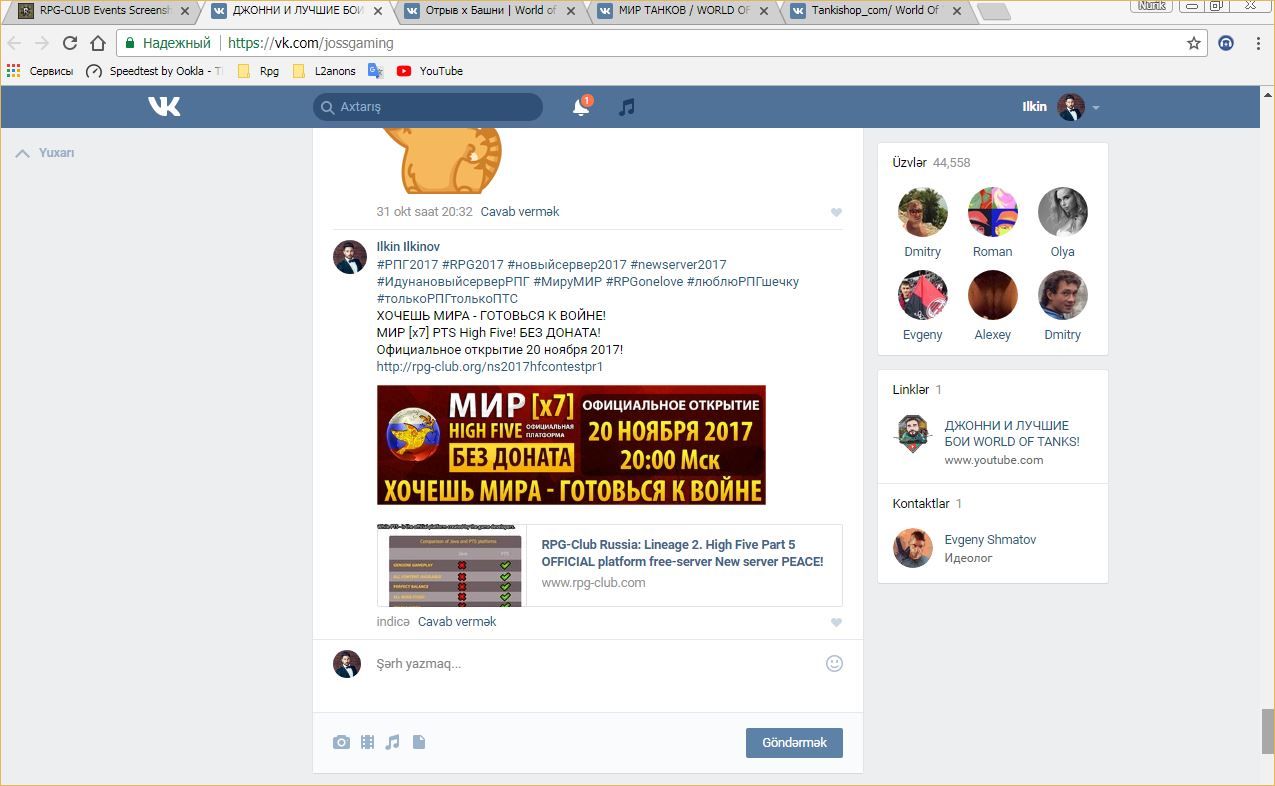Open Kontaktlar section header
Screen dimensions: 1275x786
click(x=927, y=503)
